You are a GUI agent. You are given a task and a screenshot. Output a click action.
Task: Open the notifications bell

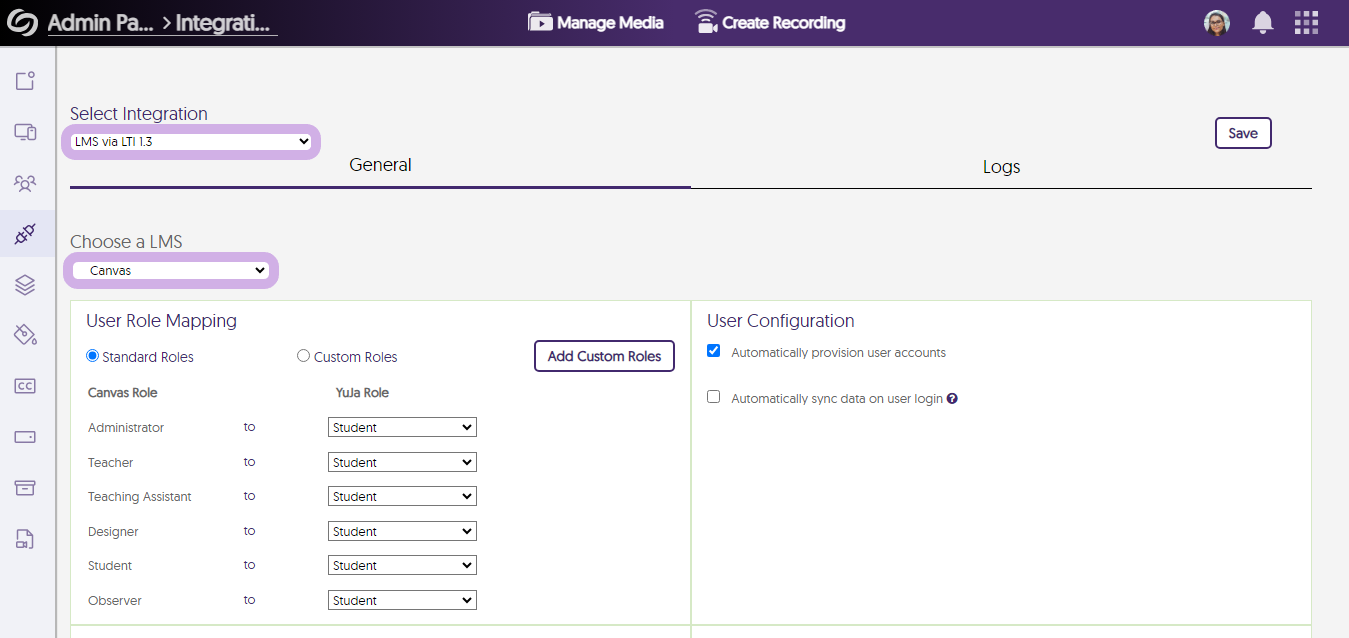(x=1263, y=23)
